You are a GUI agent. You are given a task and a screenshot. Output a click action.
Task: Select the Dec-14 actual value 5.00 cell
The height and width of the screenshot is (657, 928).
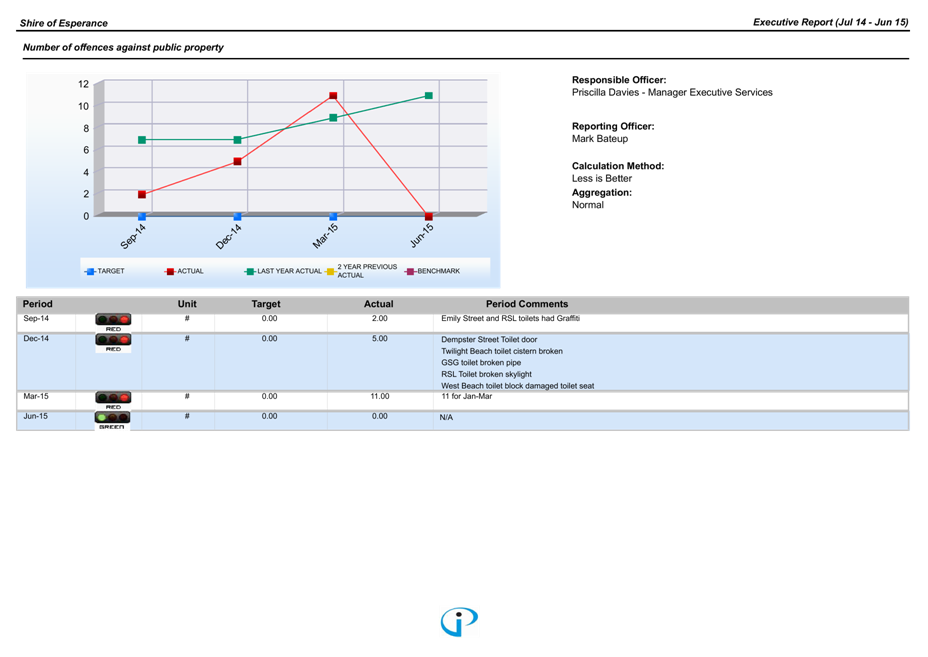[379, 339]
